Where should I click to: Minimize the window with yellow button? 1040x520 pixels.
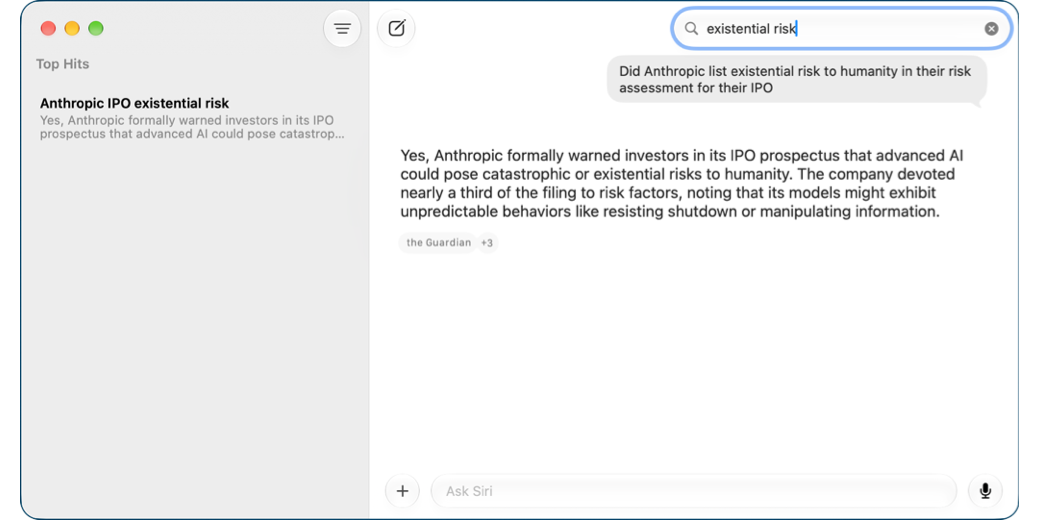[72, 29]
